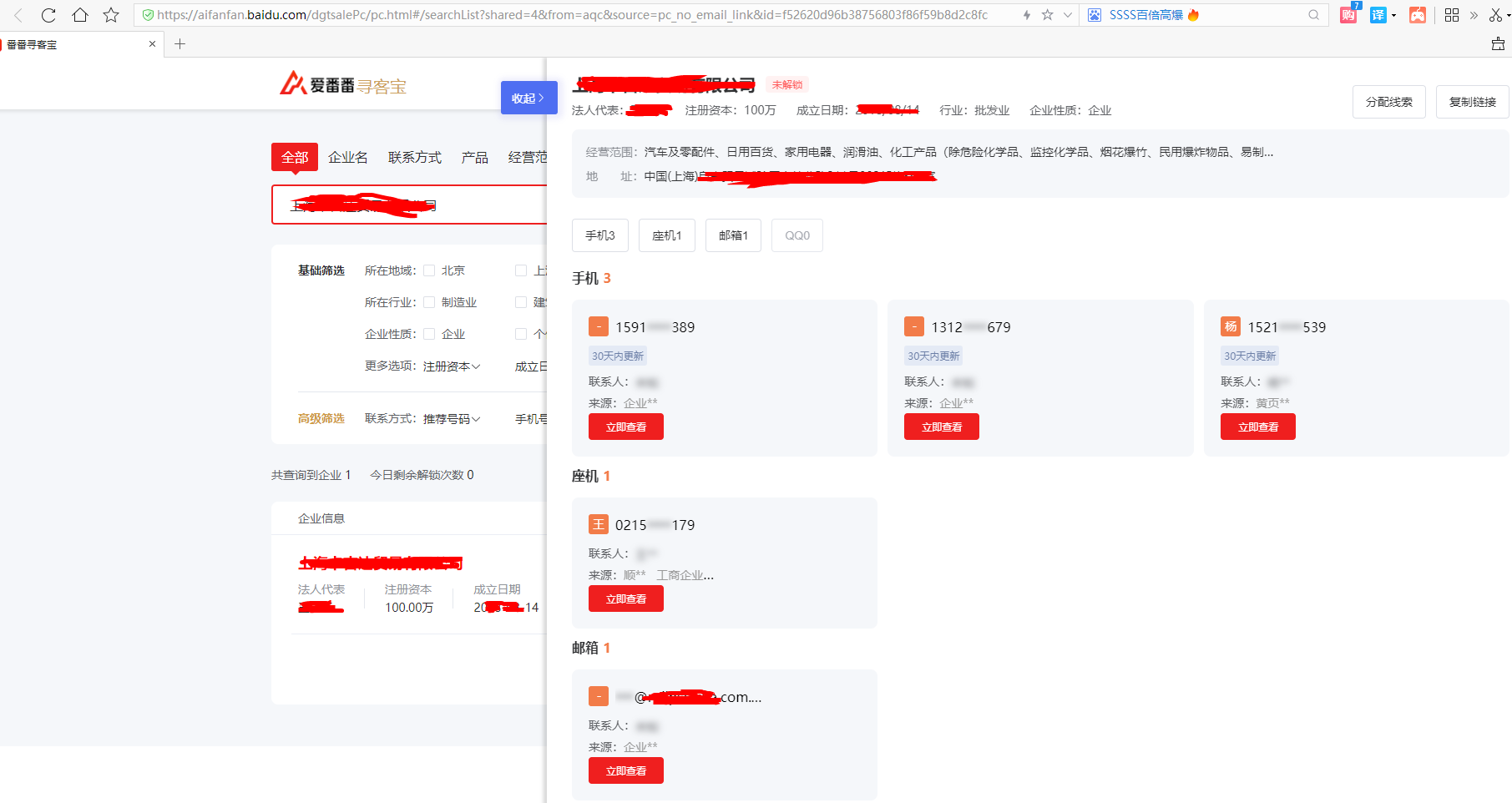Click 立即查看 for the email contact
The height and width of the screenshot is (803, 1512).
[x=626, y=770]
